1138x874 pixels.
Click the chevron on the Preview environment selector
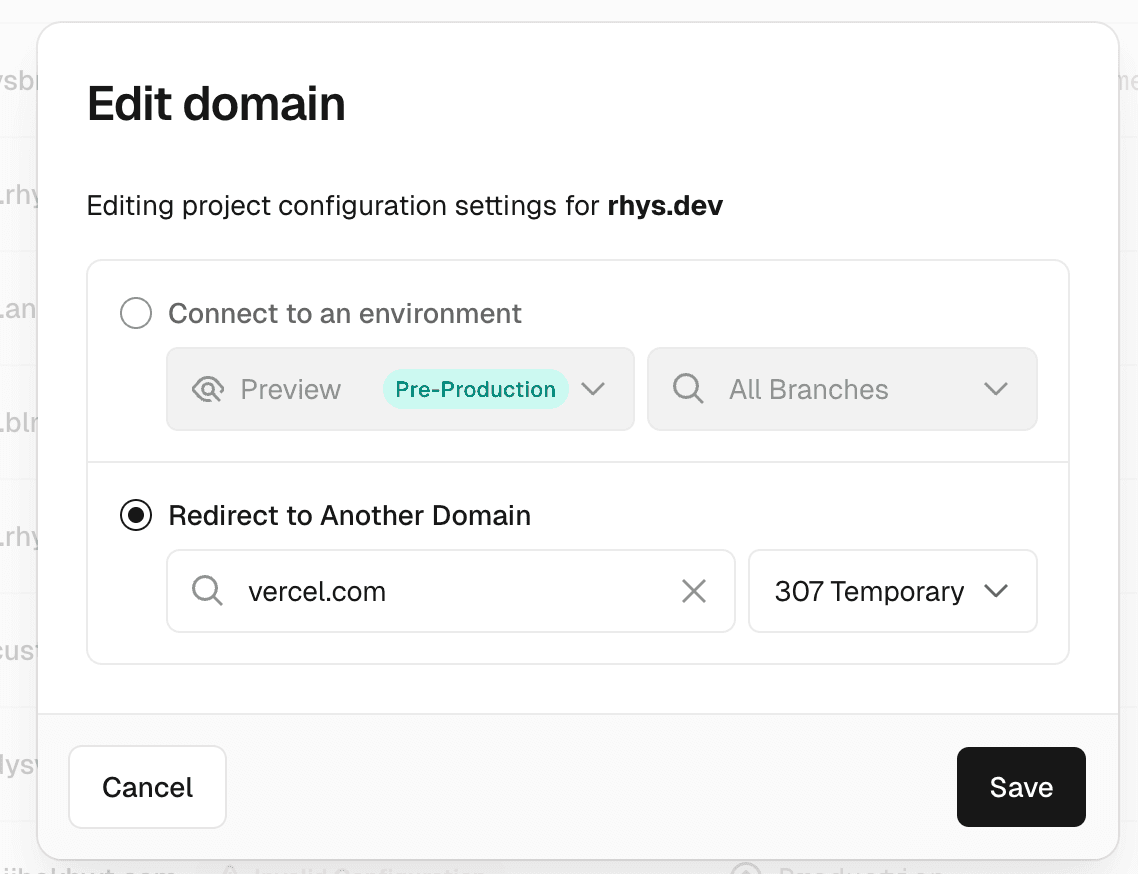pyautogui.click(x=594, y=389)
